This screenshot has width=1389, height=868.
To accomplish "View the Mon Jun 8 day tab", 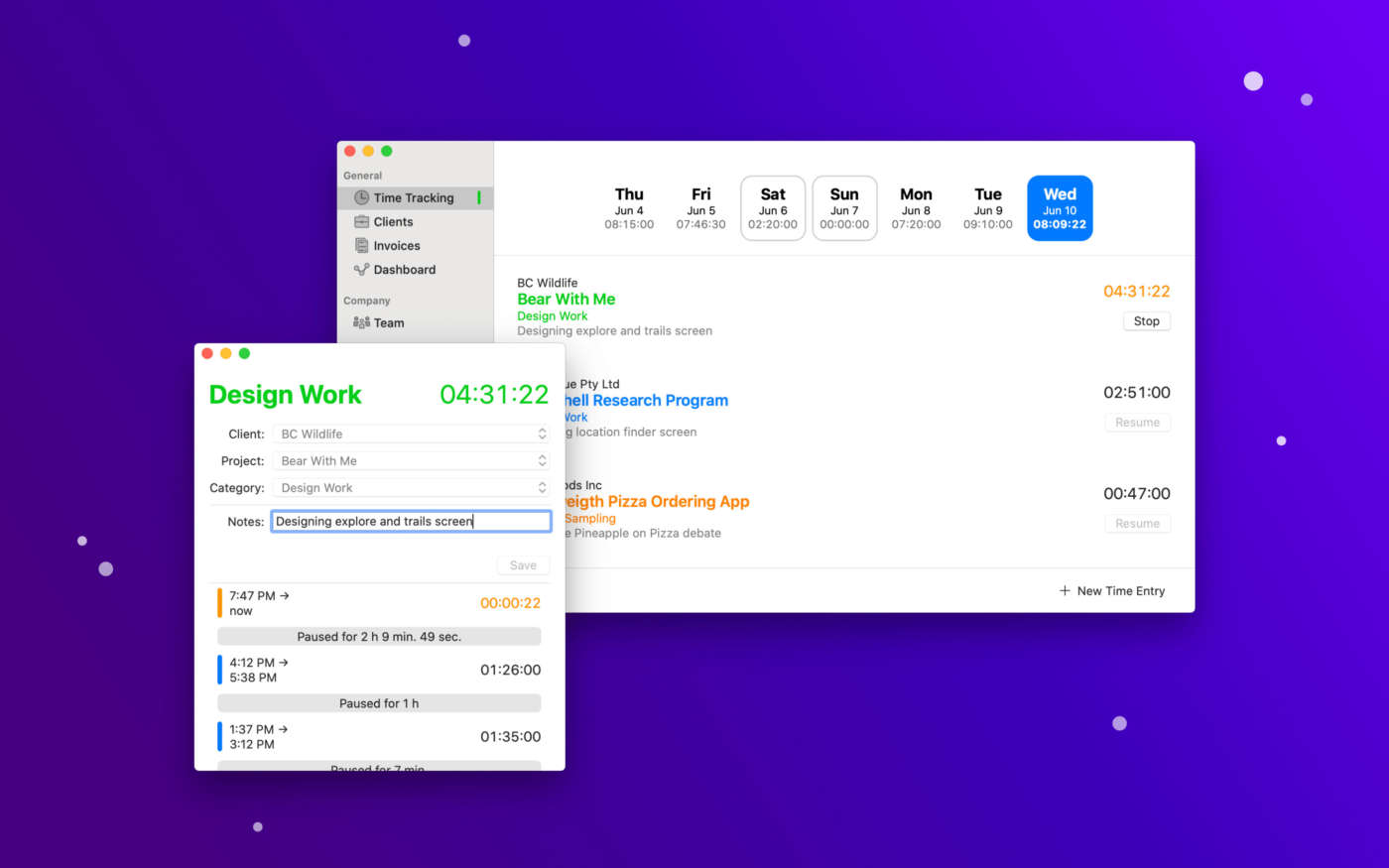I will [916, 208].
